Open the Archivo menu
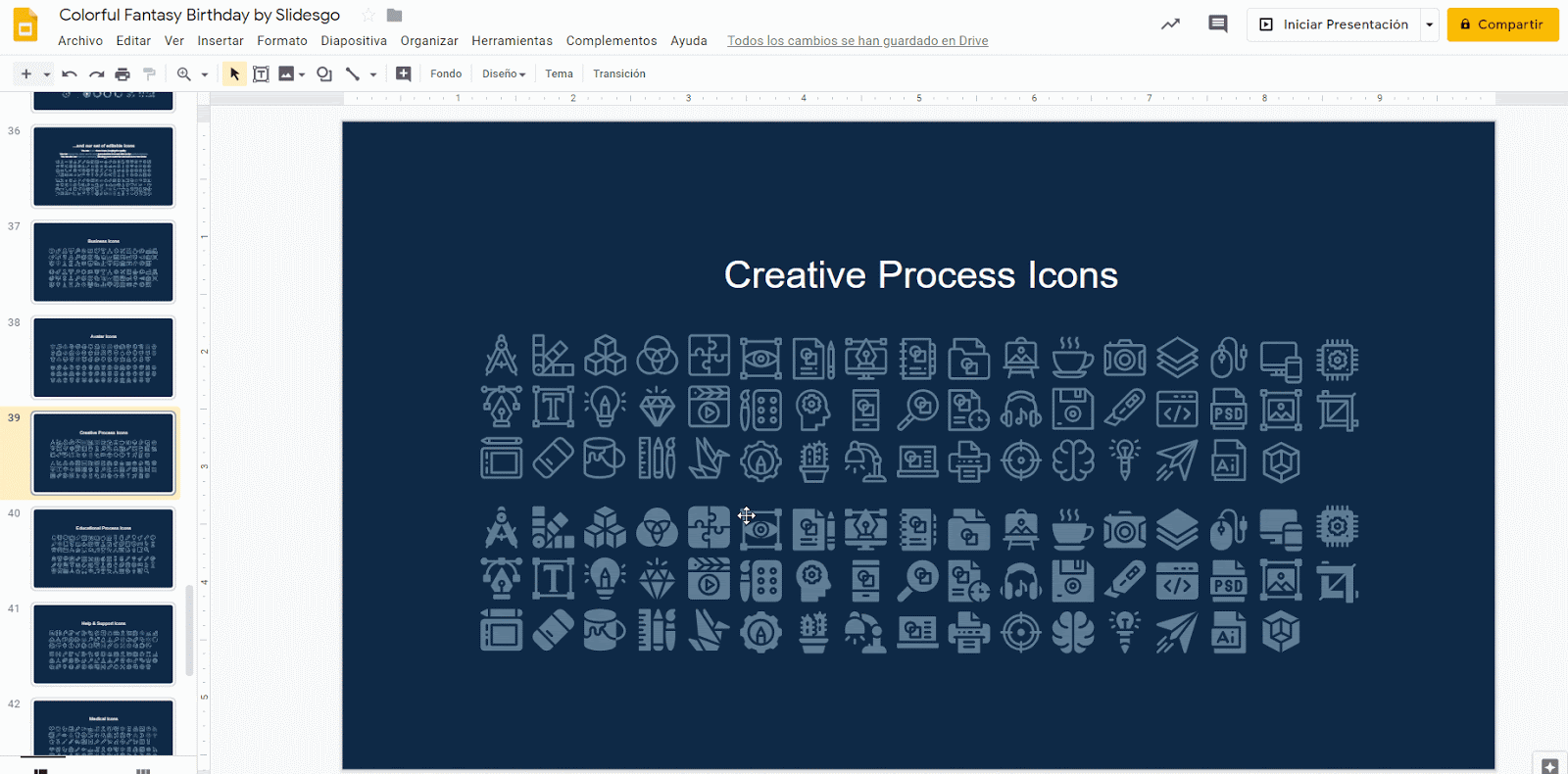This screenshot has width=1568, height=774. [x=80, y=41]
